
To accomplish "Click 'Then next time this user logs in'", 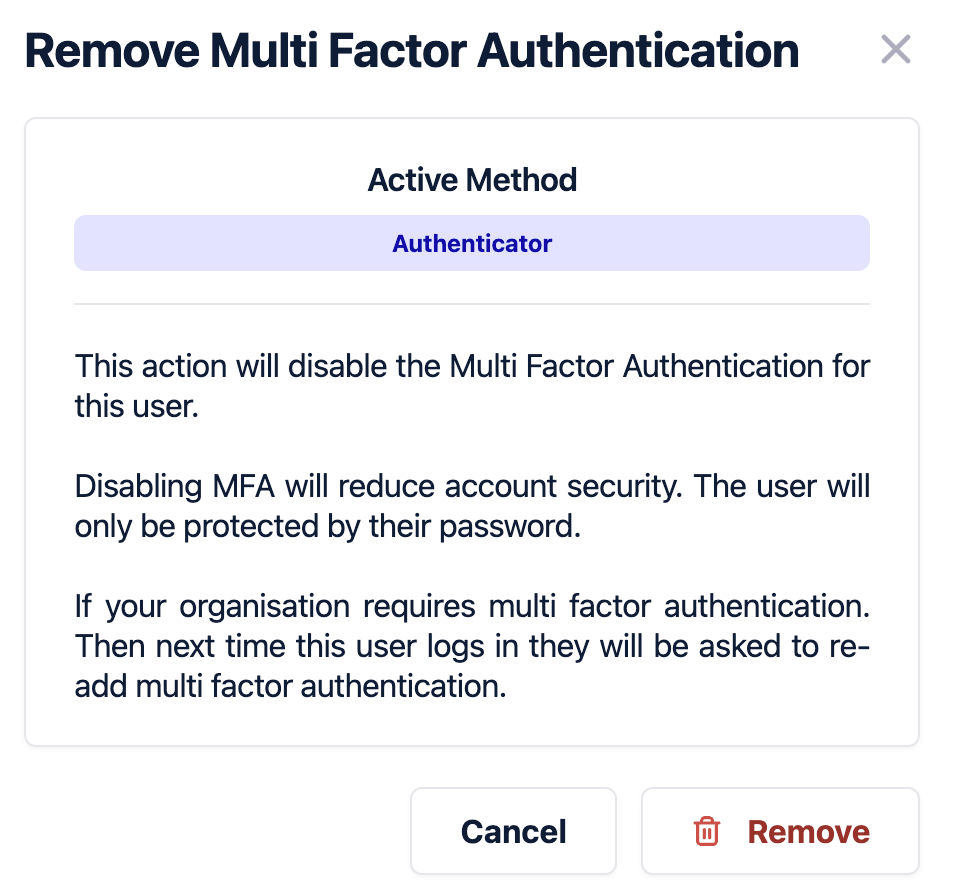I will 300,647.
